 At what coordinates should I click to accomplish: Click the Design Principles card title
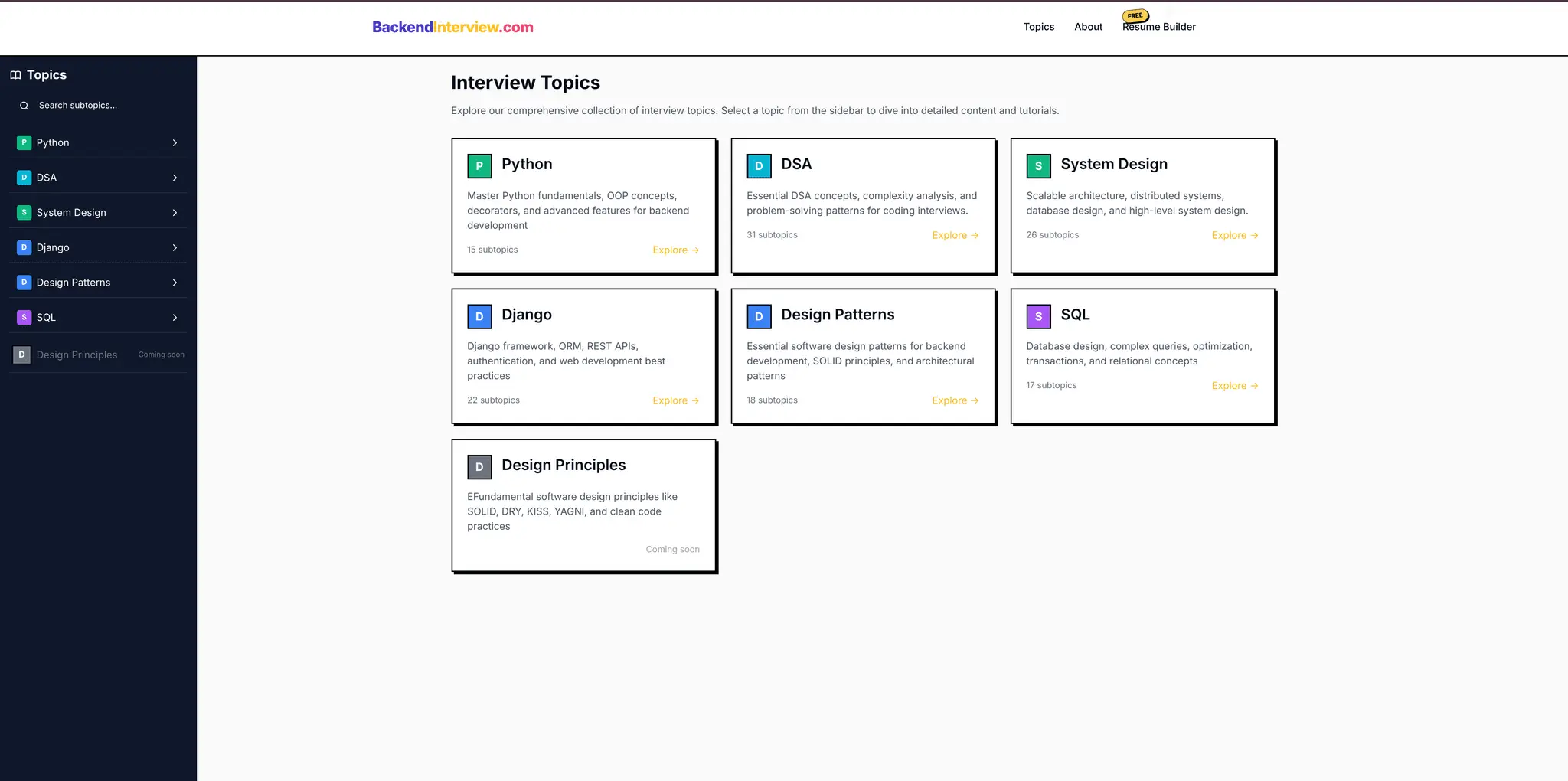(563, 465)
